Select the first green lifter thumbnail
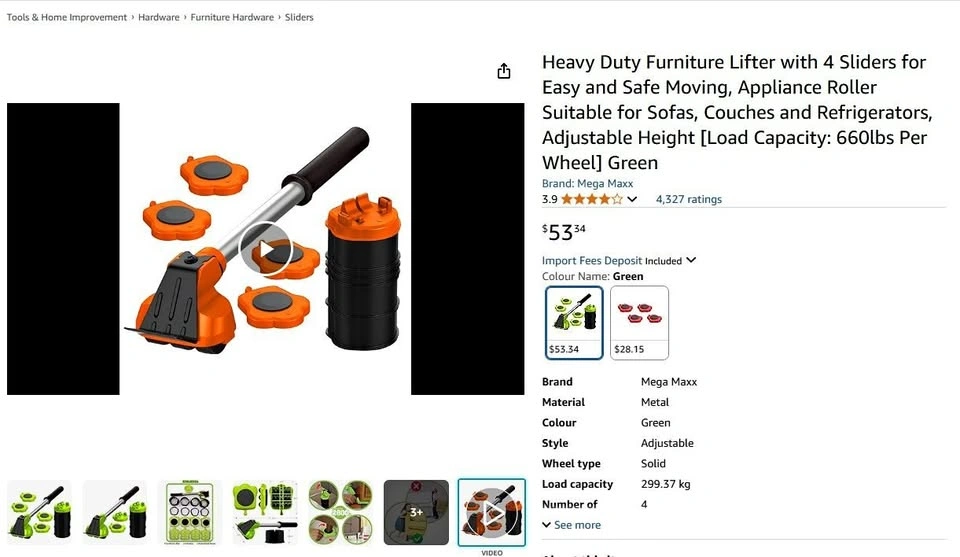960x557 pixels. 39,512
